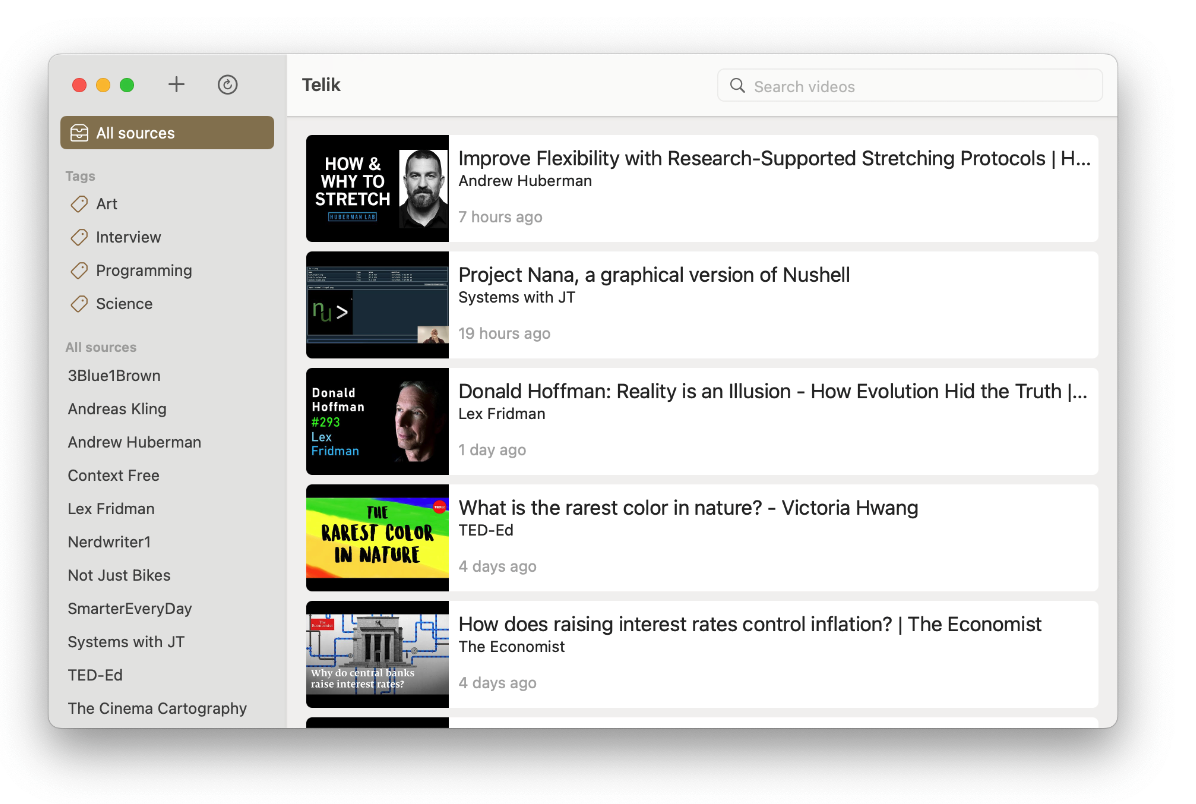Click the All sources tray icon
Viewport: 1196px width, 804px height.
pos(79,133)
